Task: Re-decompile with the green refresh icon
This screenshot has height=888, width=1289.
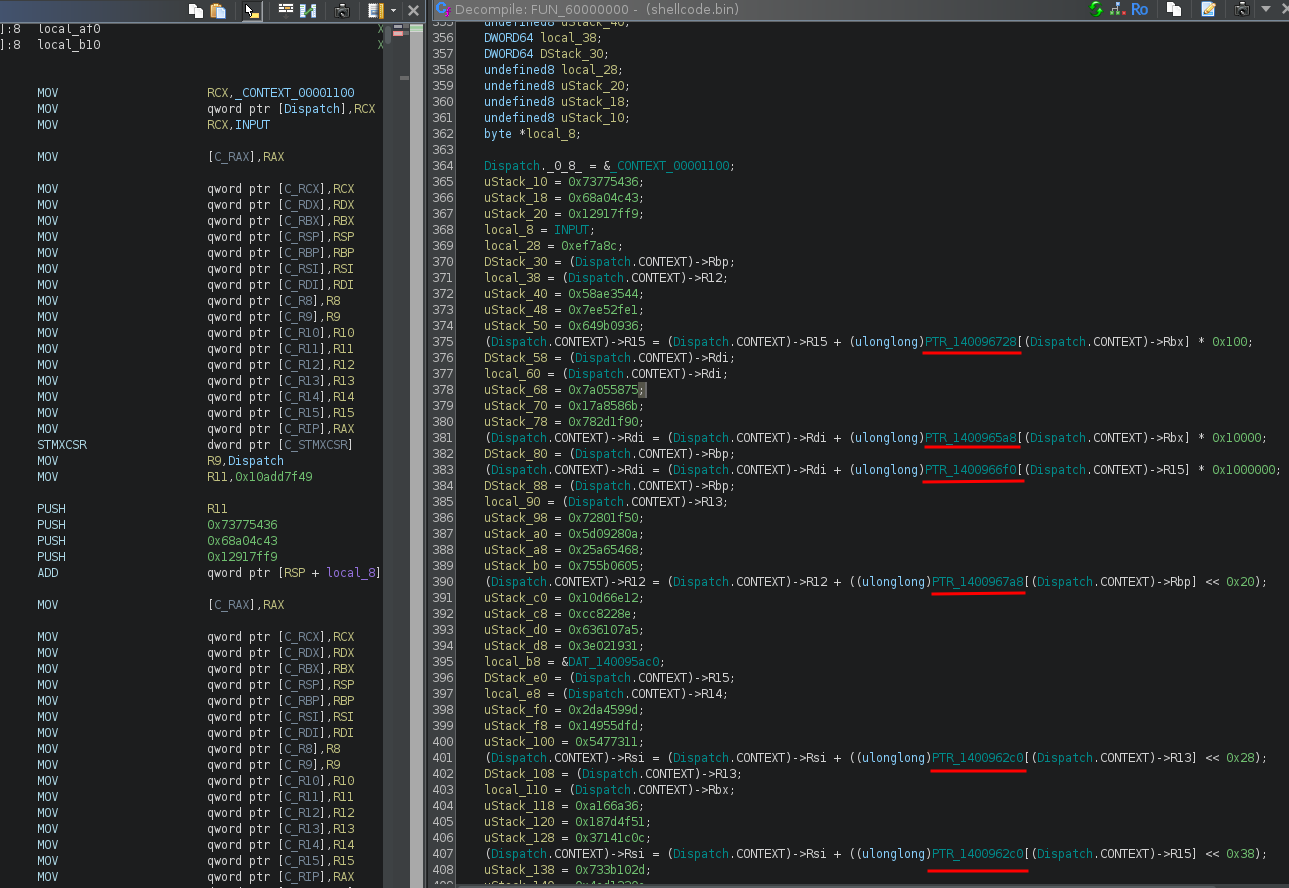Action: coord(1096,9)
